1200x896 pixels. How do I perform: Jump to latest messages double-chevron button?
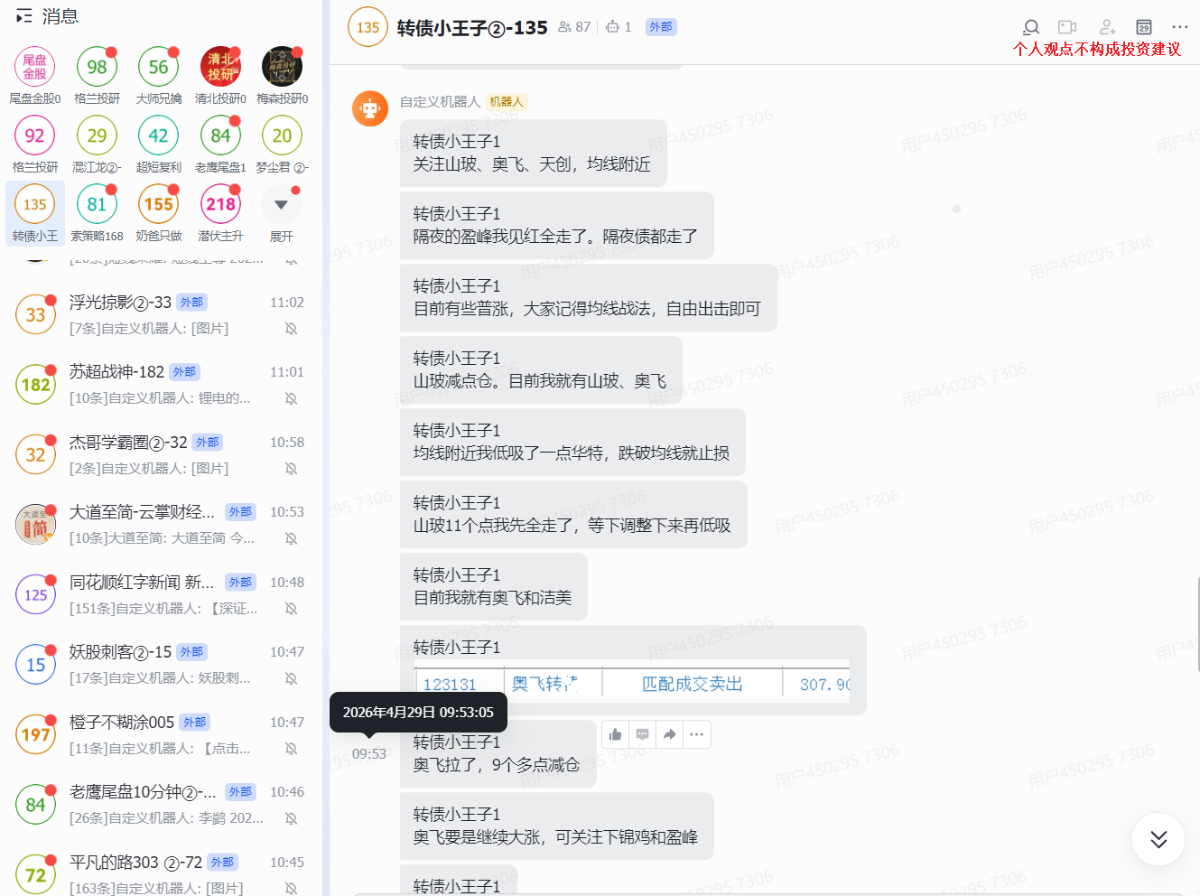click(x=1158, y=839)
